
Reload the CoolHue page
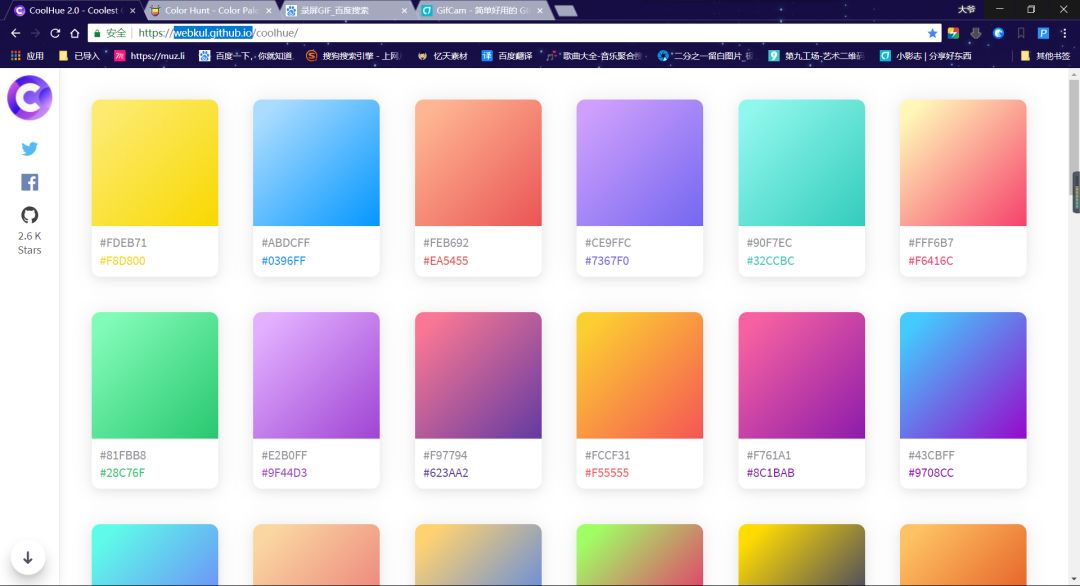[x=55, y=33]
